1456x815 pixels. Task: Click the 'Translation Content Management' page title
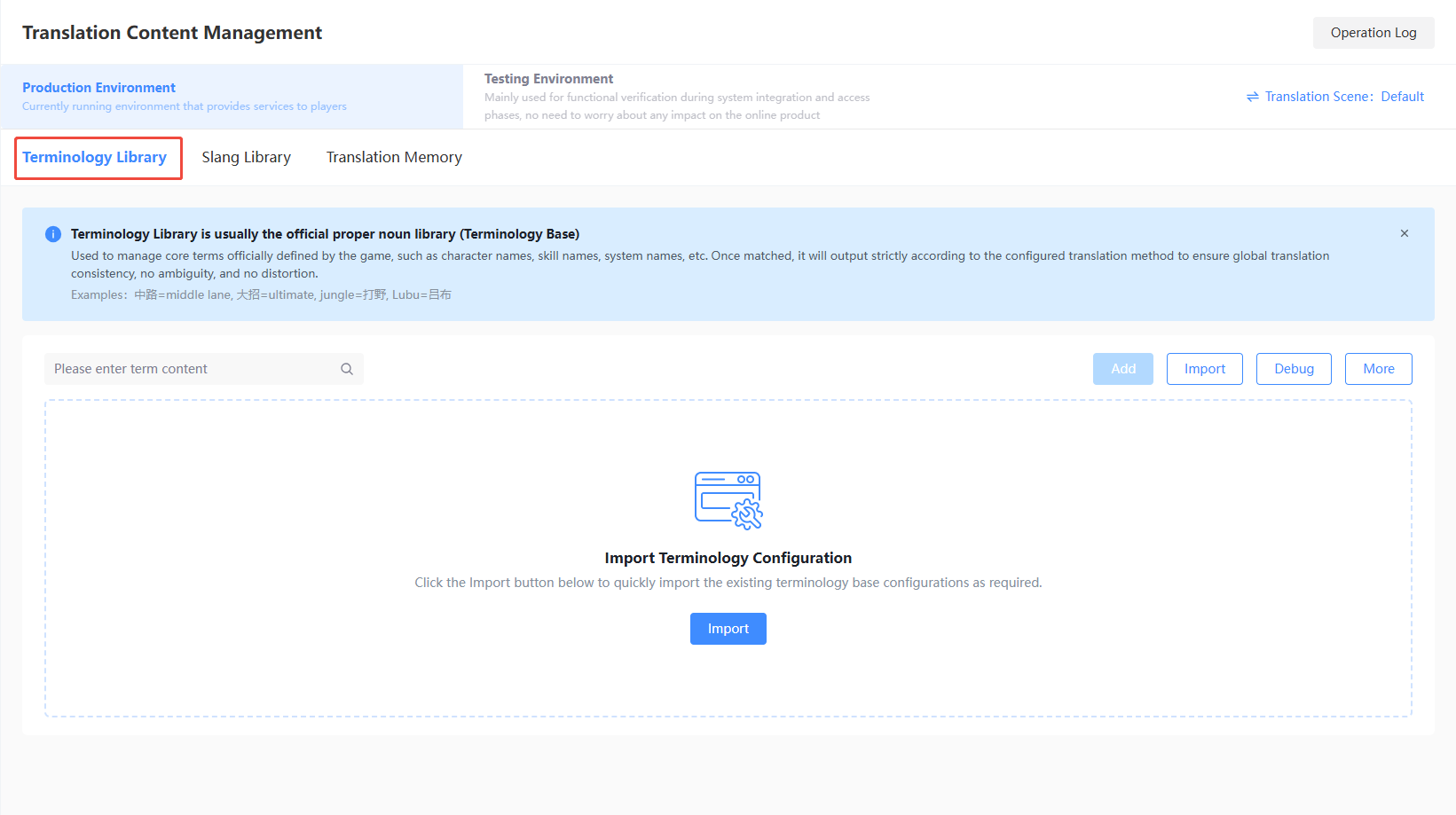[172, 33]
